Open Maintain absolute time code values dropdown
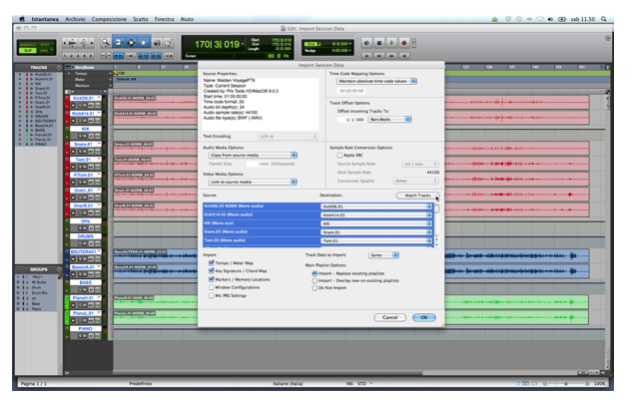Screen dimensions: 643x414 [x=376, y=81]
